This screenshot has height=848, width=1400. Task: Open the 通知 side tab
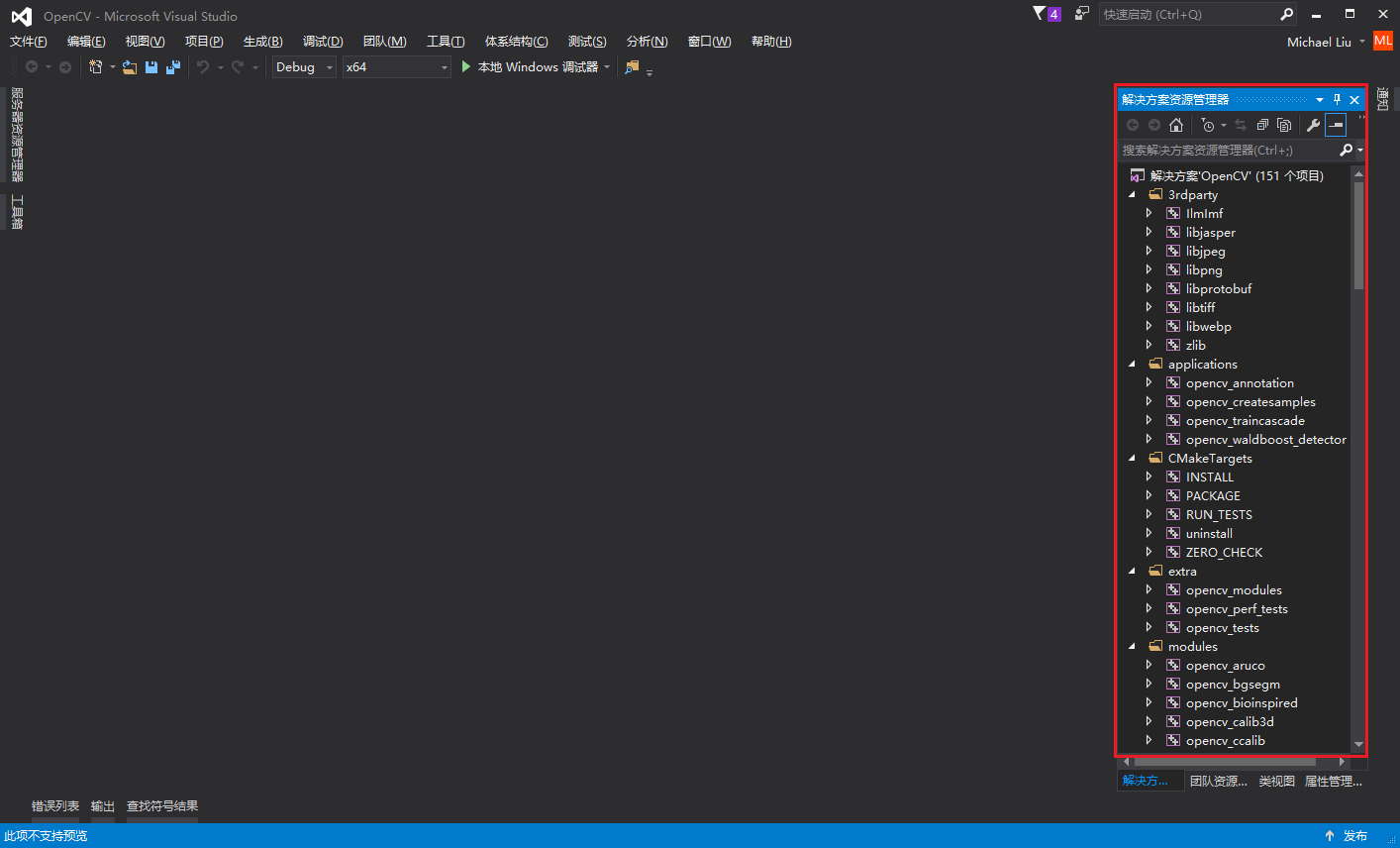[1383, 99]
